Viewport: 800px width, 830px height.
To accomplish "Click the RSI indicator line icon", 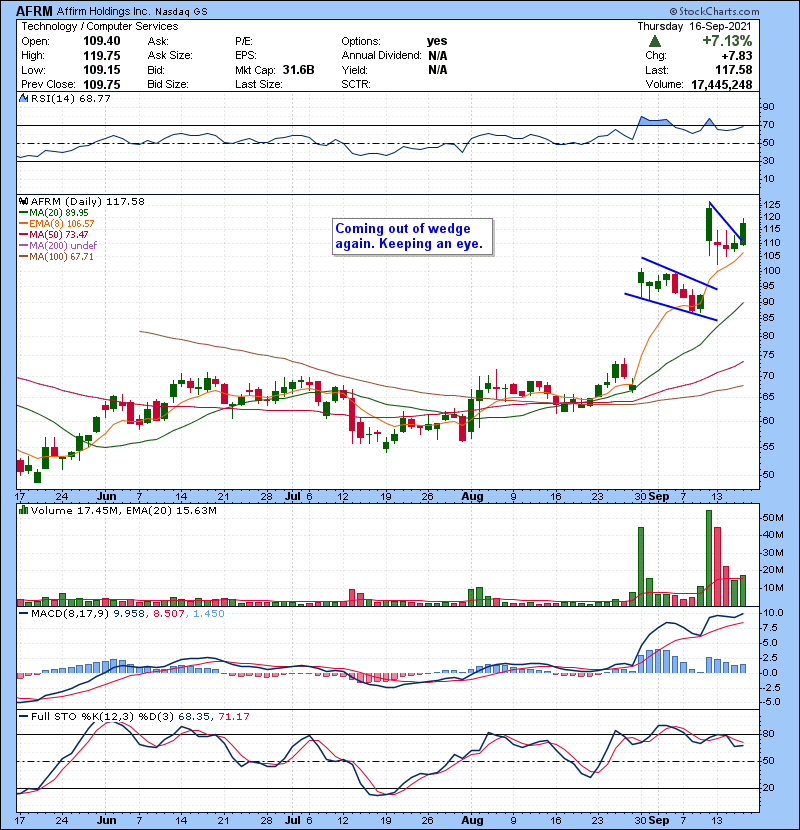I will pyautogui.click(x=23, y=98).
